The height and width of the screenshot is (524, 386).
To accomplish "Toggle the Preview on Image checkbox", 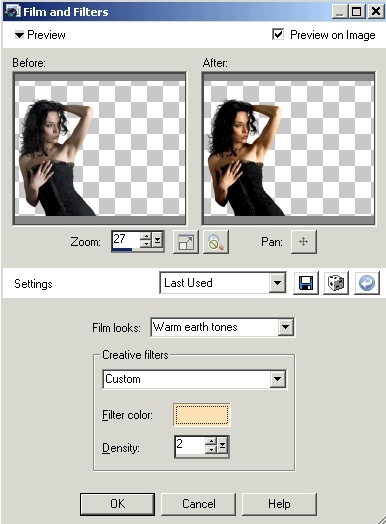I will 278,34.
